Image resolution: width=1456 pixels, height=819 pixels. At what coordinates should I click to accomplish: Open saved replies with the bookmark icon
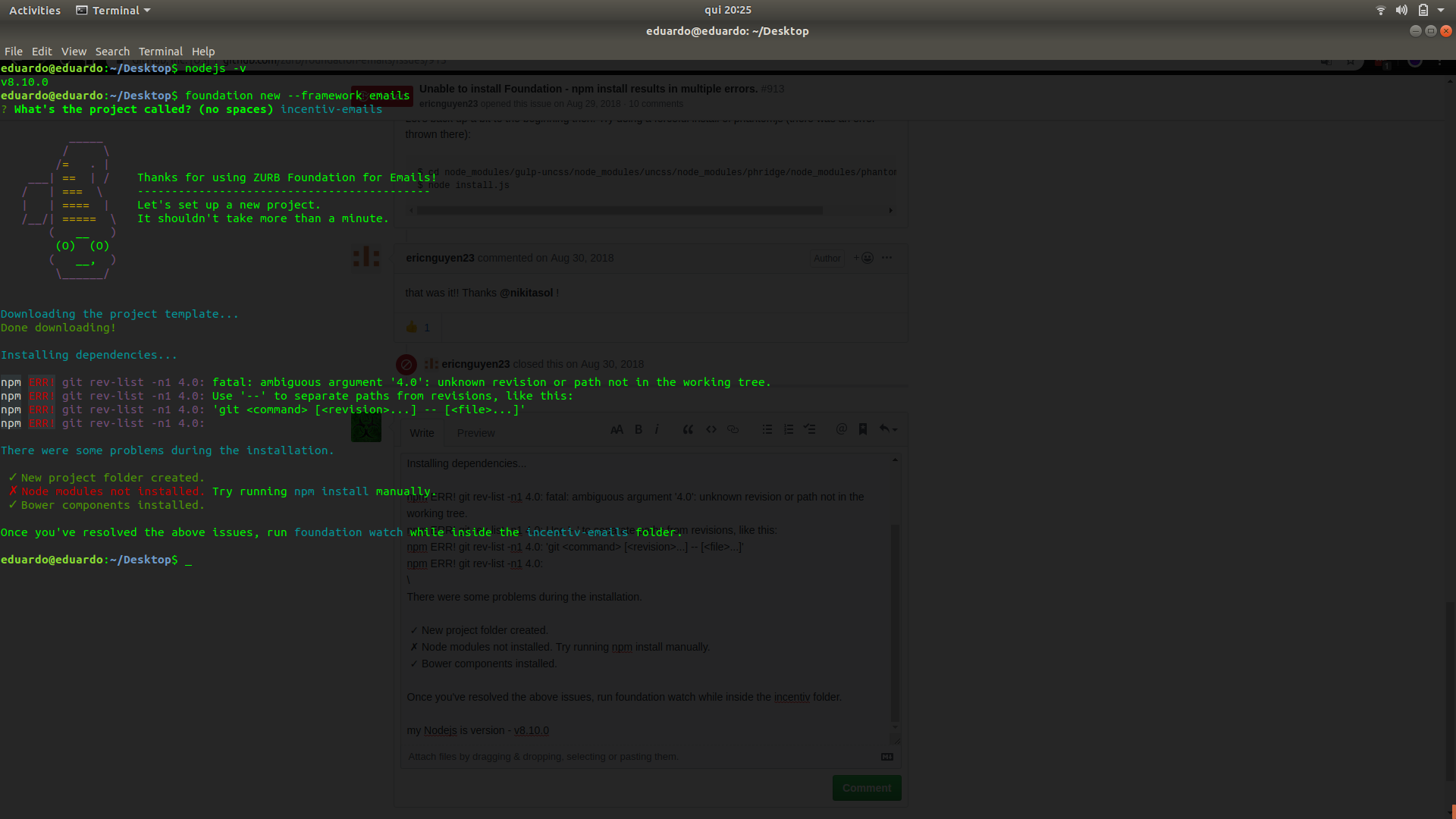tap(862, 429)
